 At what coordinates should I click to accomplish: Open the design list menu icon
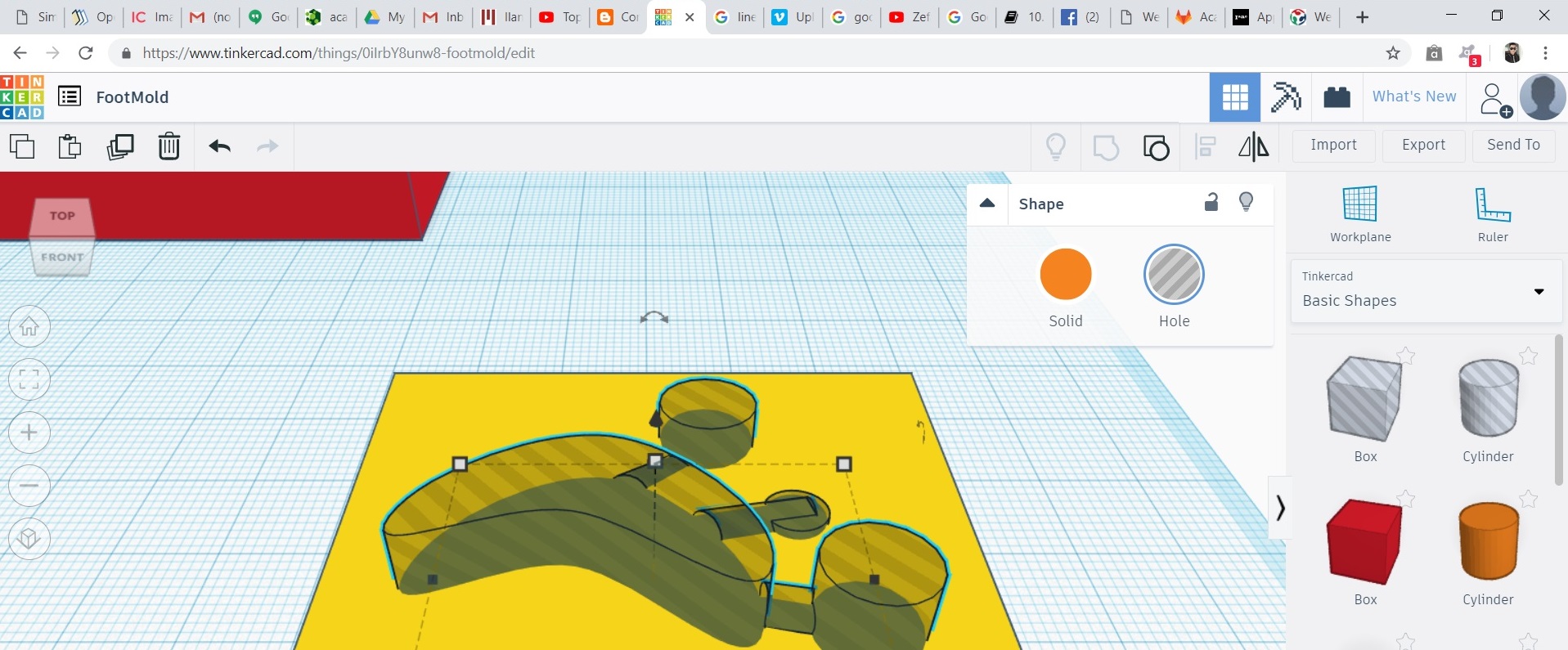tap(70, 96)
